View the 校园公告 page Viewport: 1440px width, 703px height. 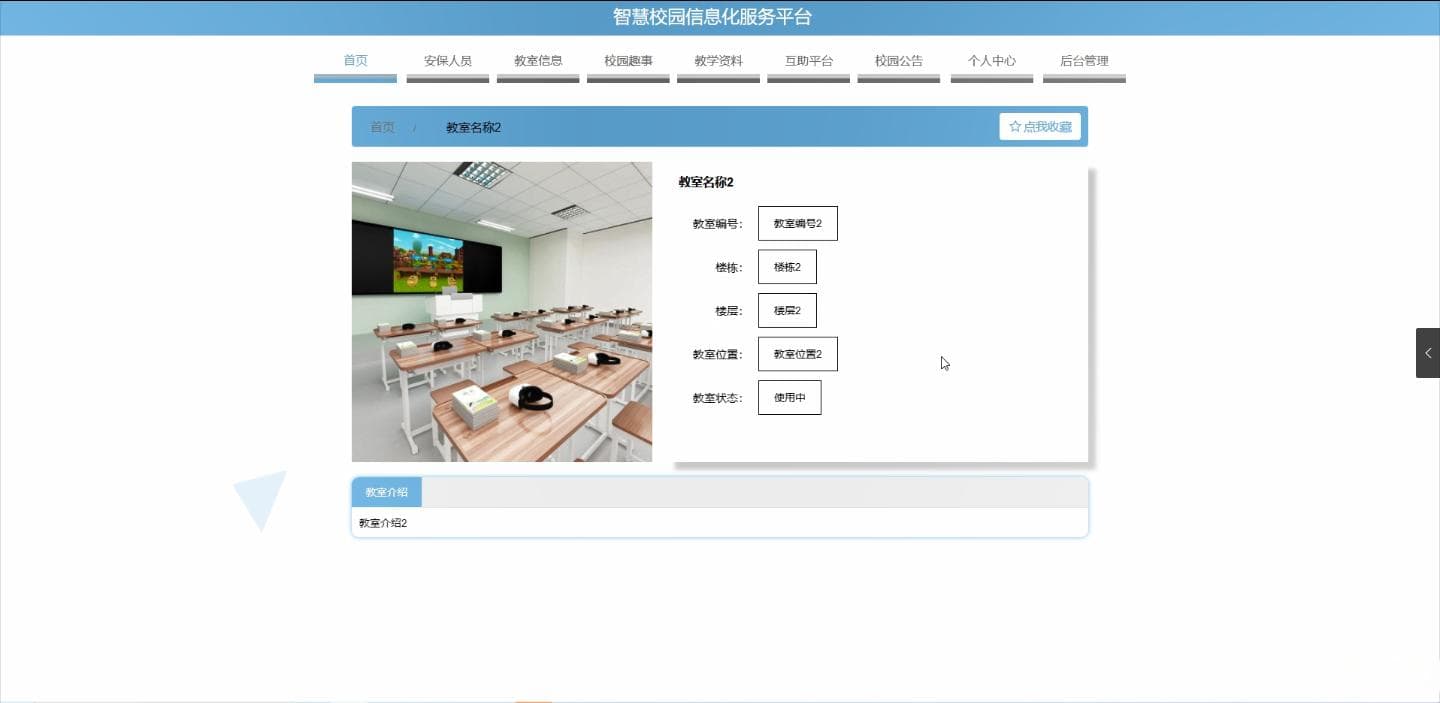(898, 61)
